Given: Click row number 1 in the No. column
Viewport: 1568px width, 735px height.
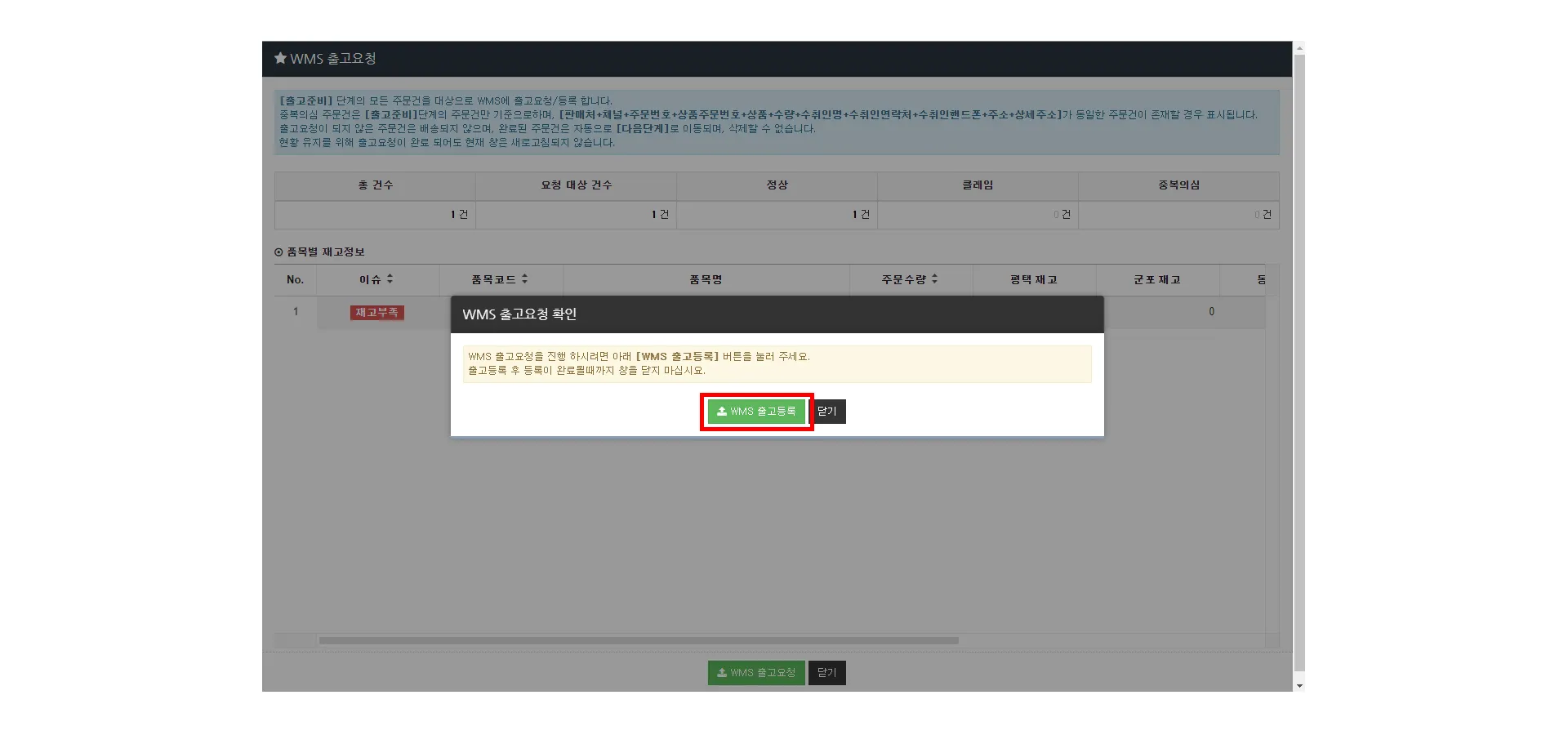Looking at the screenshot, I should coord(296,312).
